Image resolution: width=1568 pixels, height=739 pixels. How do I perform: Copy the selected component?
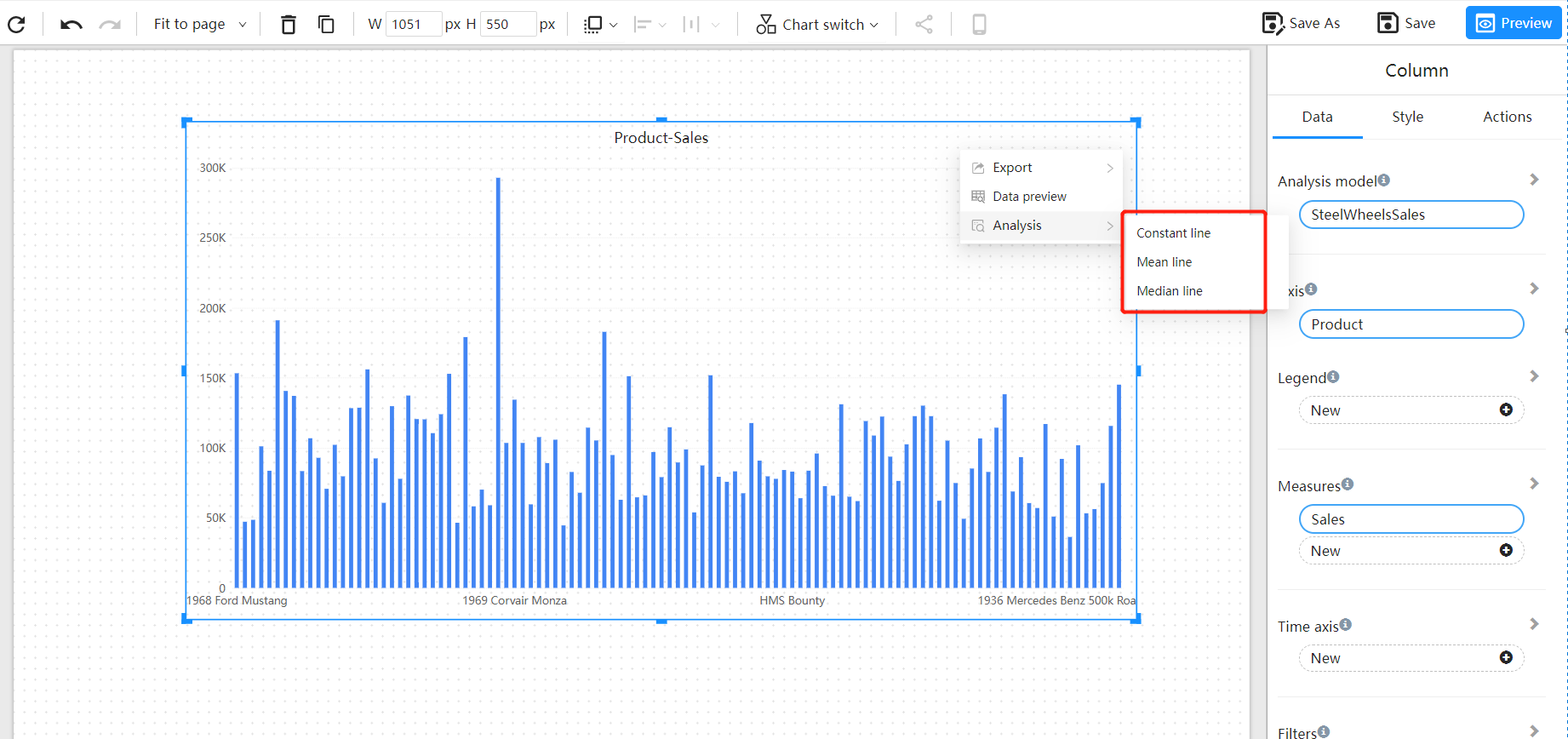326,24
